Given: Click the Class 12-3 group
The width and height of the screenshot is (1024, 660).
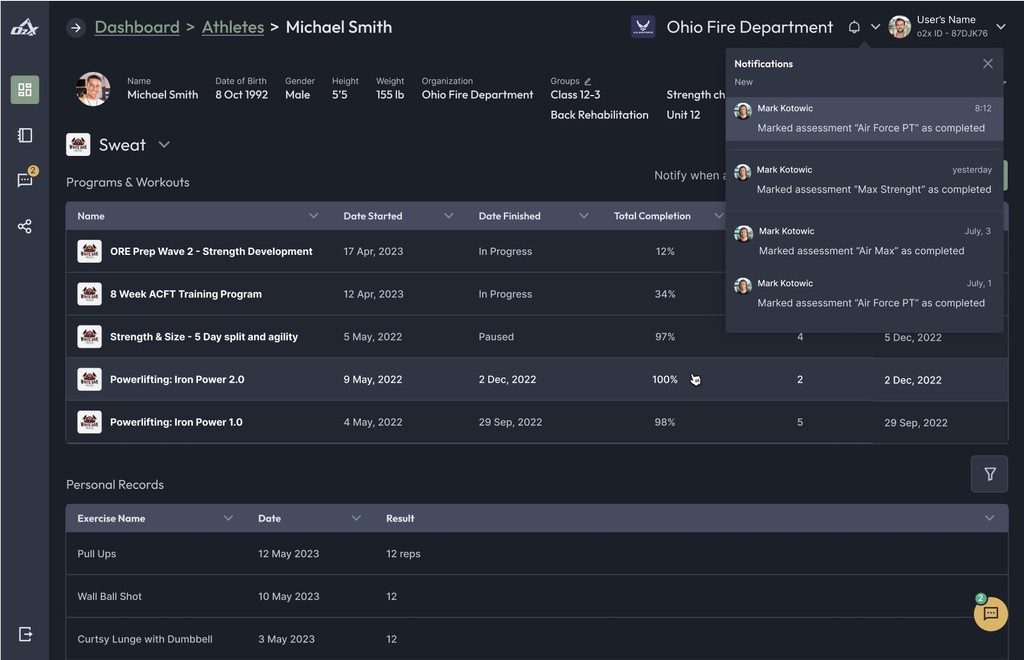Looking at the screenshot, I should click(575, 95).
